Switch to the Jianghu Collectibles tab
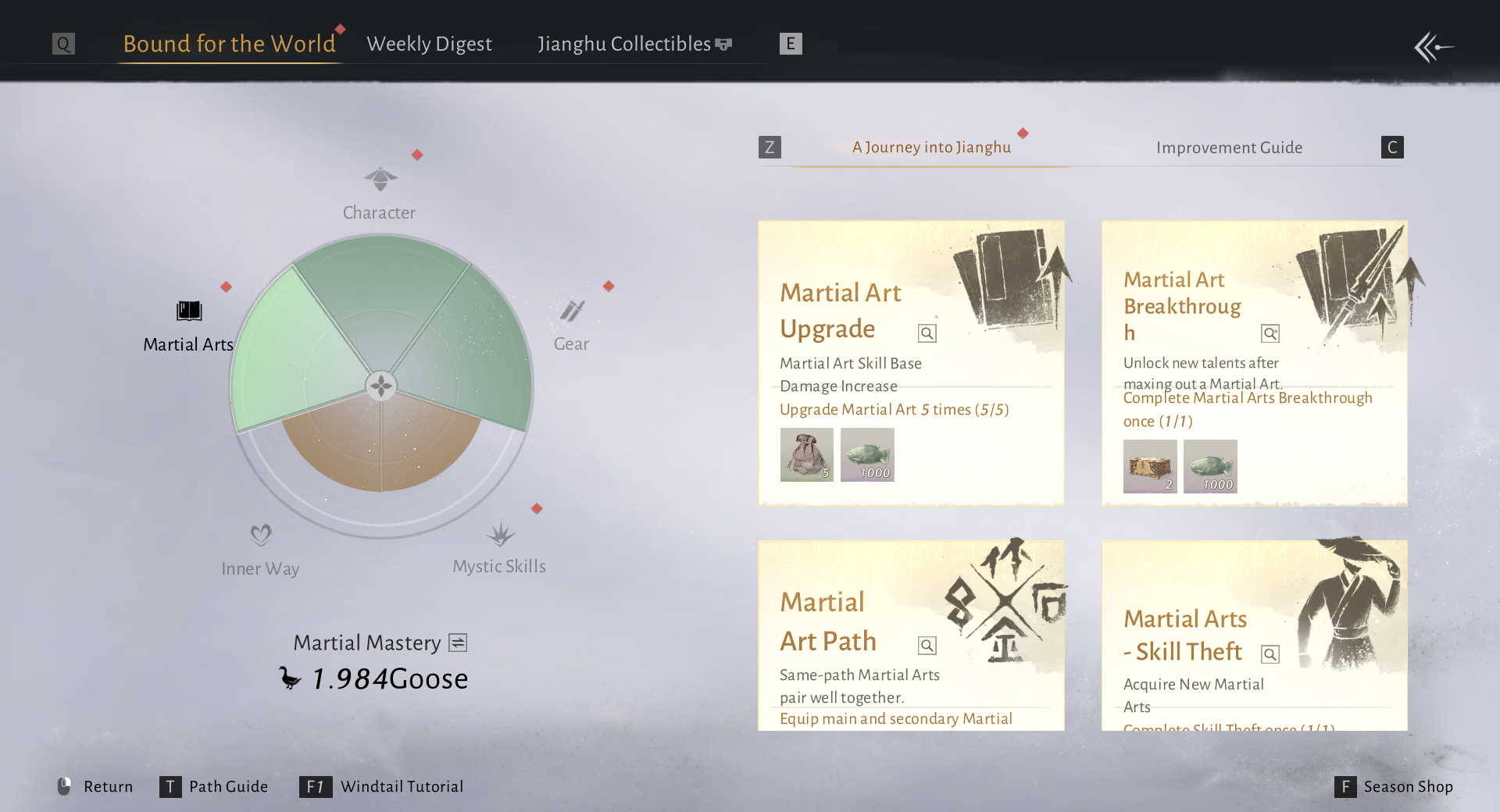 pyautogui.click(x=624, y=44)
